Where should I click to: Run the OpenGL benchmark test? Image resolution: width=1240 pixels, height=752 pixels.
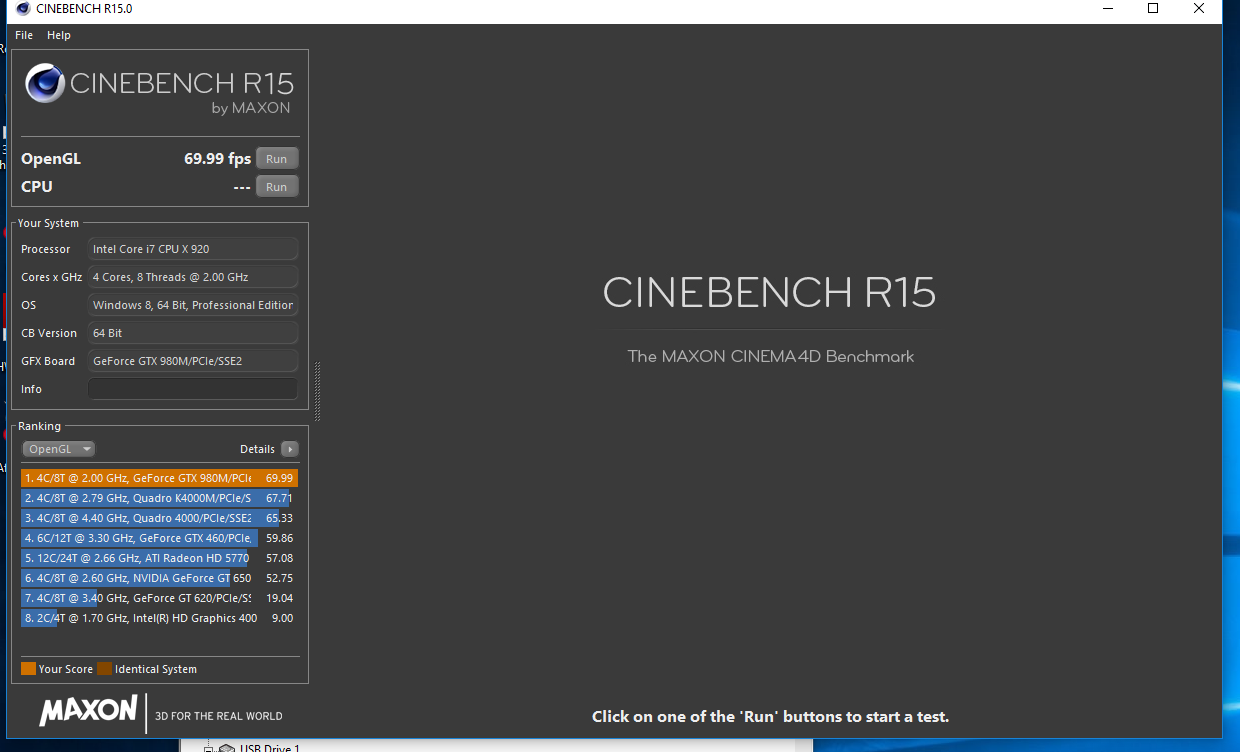pos(277,159)
